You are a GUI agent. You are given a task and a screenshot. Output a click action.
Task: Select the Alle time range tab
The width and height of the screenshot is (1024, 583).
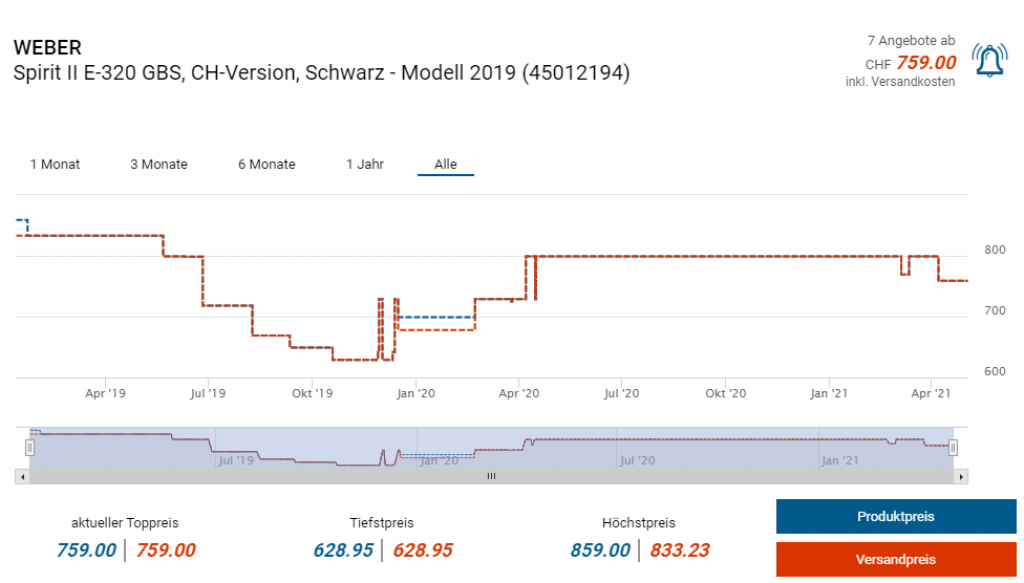pos(446,164)
